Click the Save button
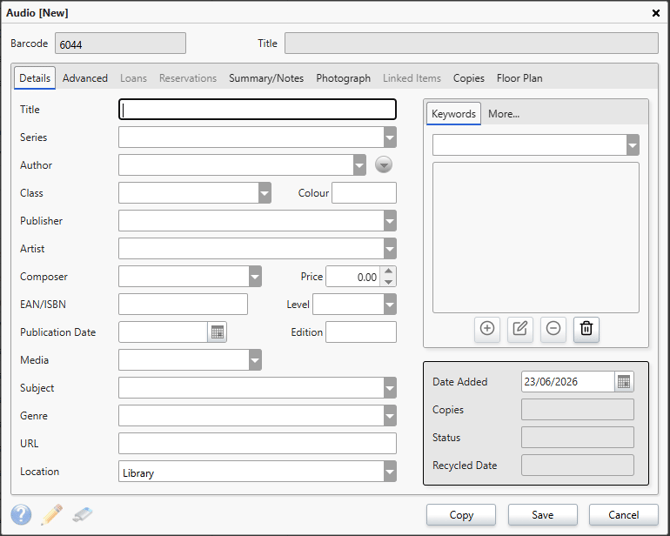This screenshot has width=670, height=536. coord(543,515)
